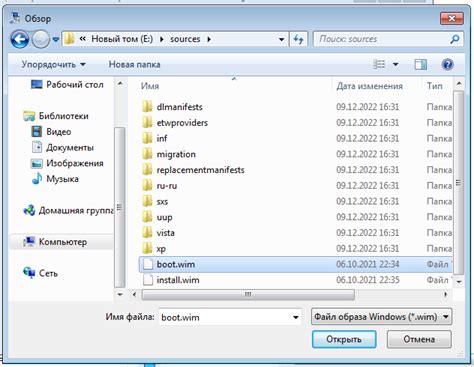Expand arrow after 'Новый том (E:)' breadcrumb

pyautogui.click(x=162, y=39)
